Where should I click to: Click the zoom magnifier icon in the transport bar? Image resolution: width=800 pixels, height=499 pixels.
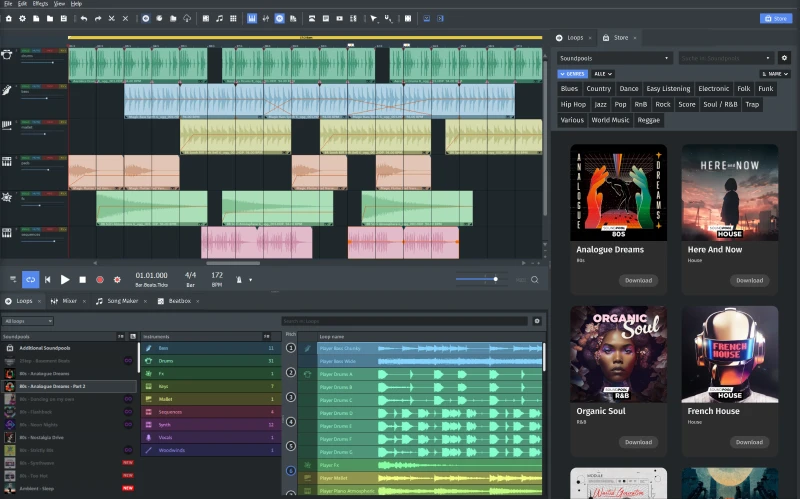coord(535,280)
